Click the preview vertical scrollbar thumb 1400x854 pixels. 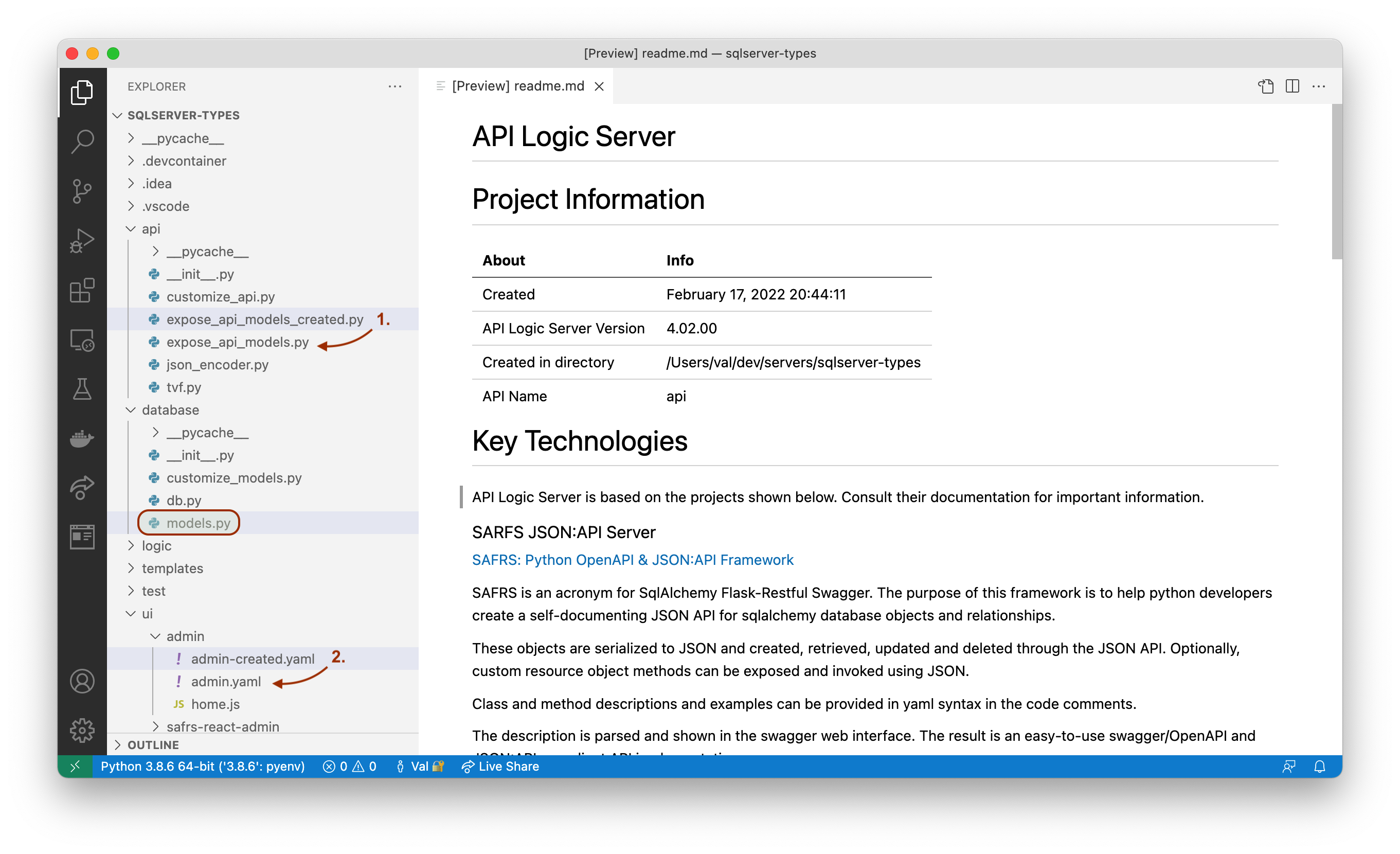pyautogui.click(x=1336, y=182)
